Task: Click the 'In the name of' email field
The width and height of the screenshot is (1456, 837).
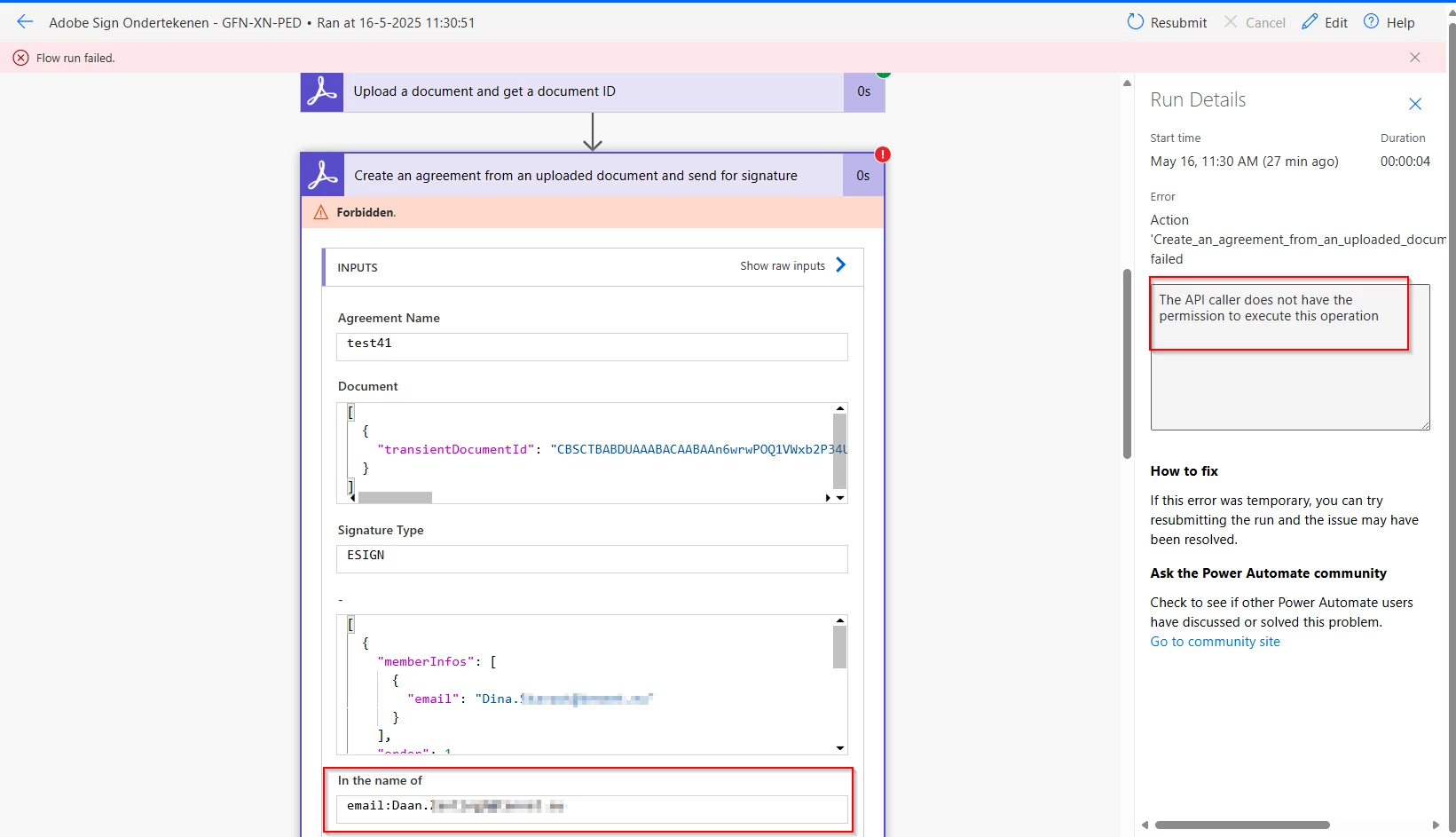Action: click(x=592, y=809)
